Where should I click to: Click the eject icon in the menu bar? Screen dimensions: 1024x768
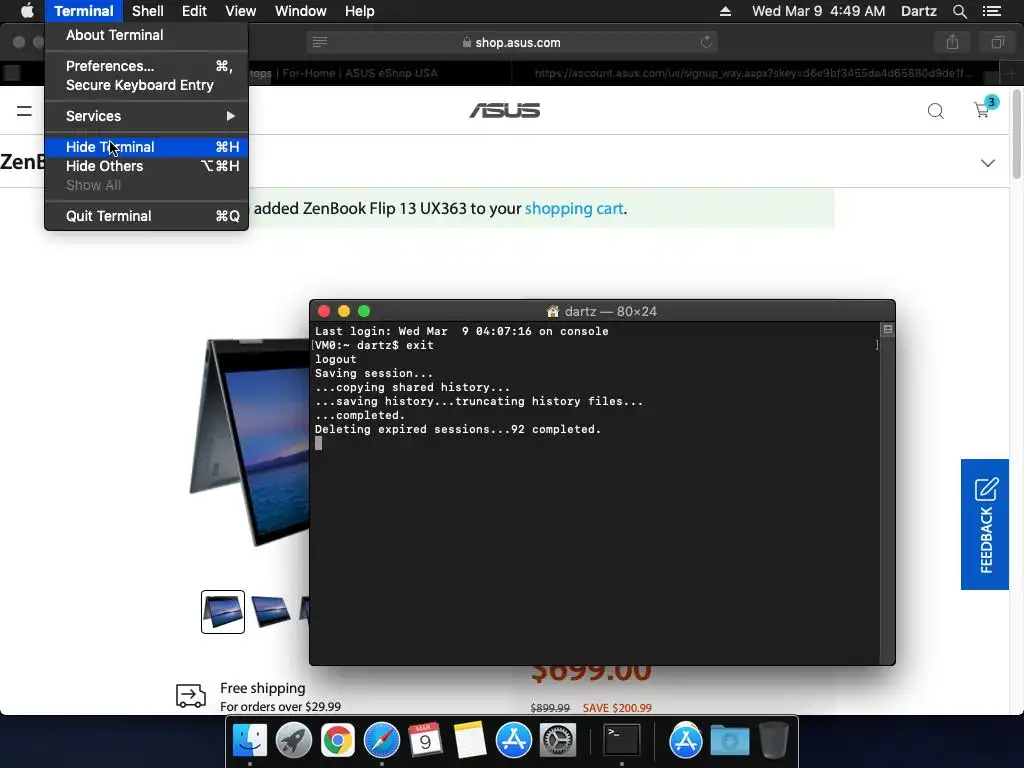coord(725,11)
